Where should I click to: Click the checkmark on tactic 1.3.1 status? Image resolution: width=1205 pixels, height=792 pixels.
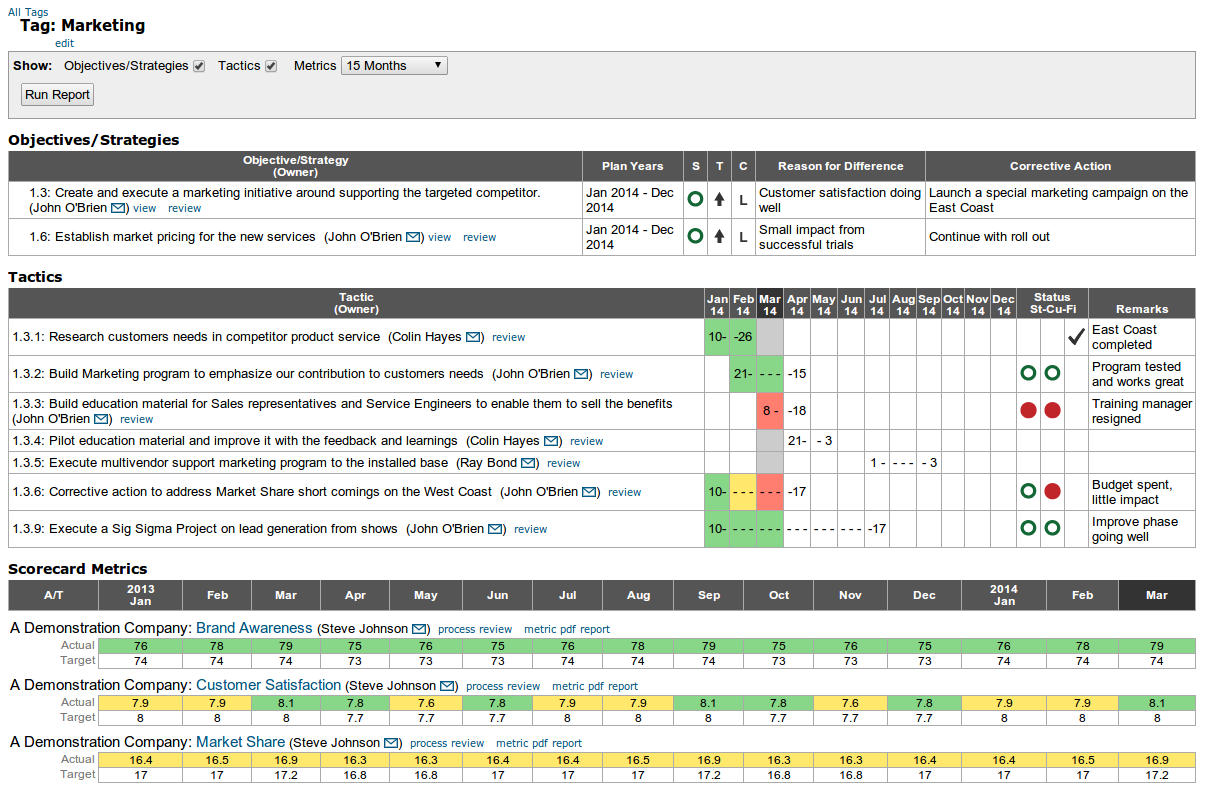click(1075, 336)
